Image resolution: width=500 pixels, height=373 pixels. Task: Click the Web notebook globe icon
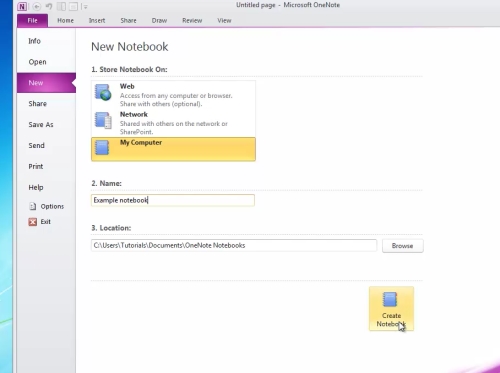tap(103, 92)
